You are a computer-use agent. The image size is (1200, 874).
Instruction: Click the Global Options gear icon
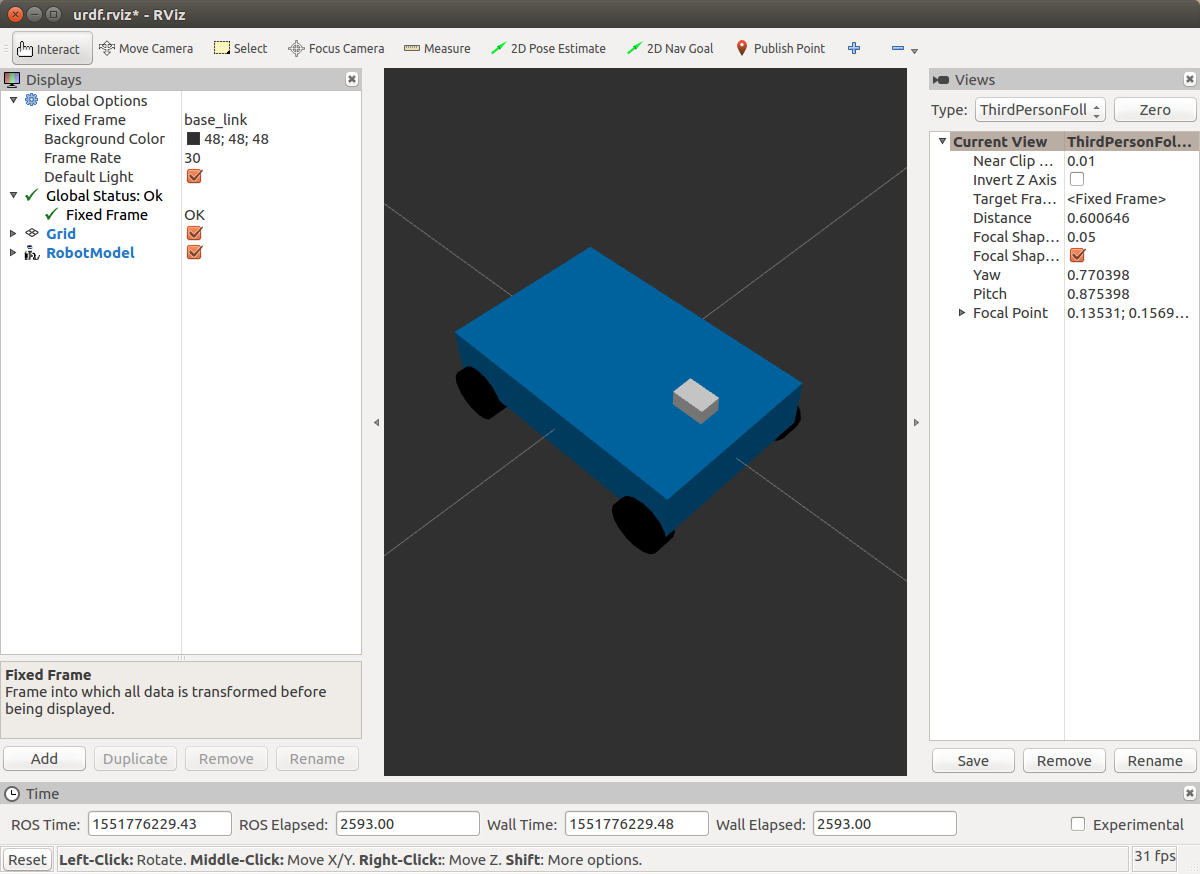[32, 100]
